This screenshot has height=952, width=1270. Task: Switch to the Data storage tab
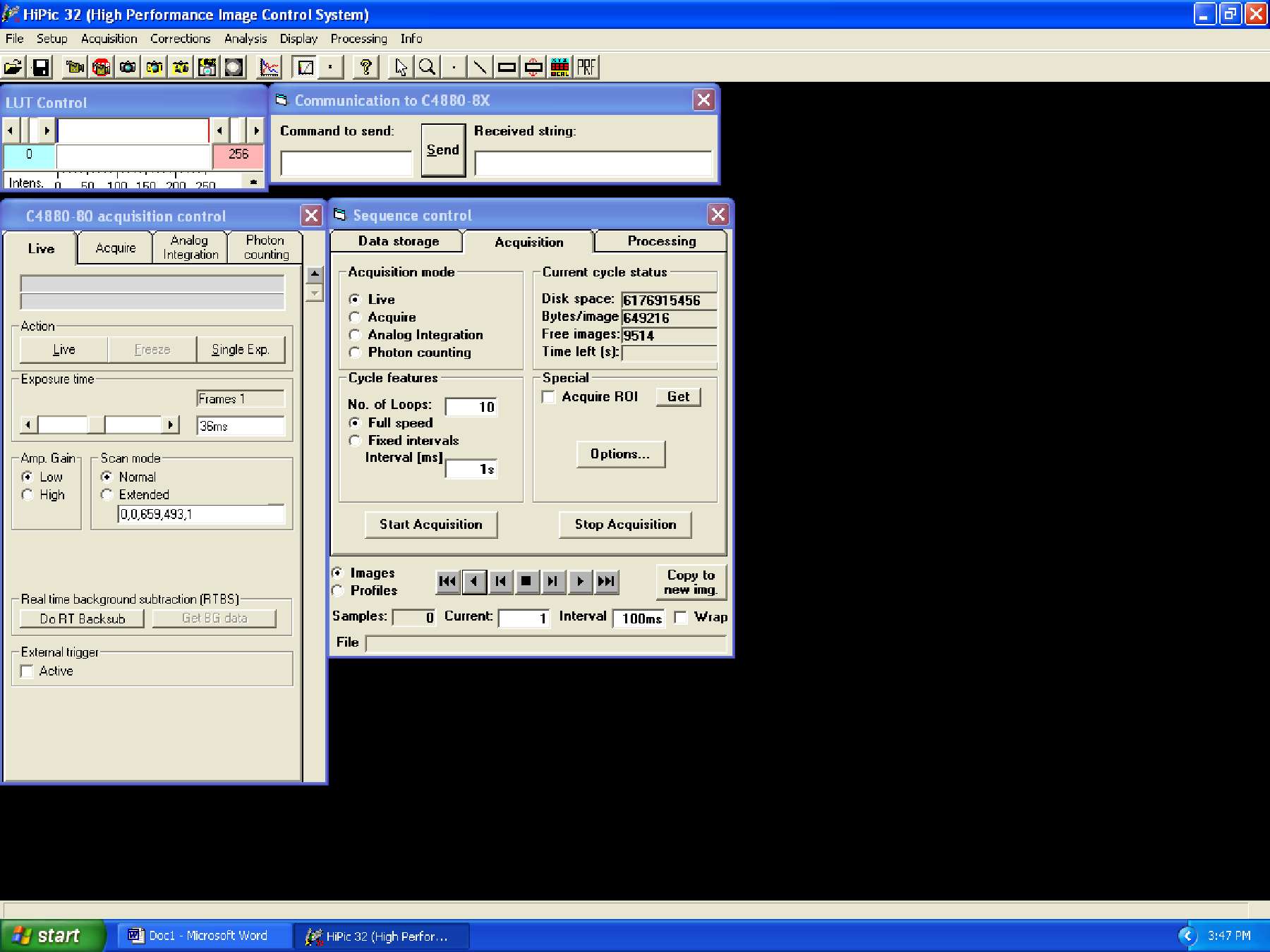[398, 241]
